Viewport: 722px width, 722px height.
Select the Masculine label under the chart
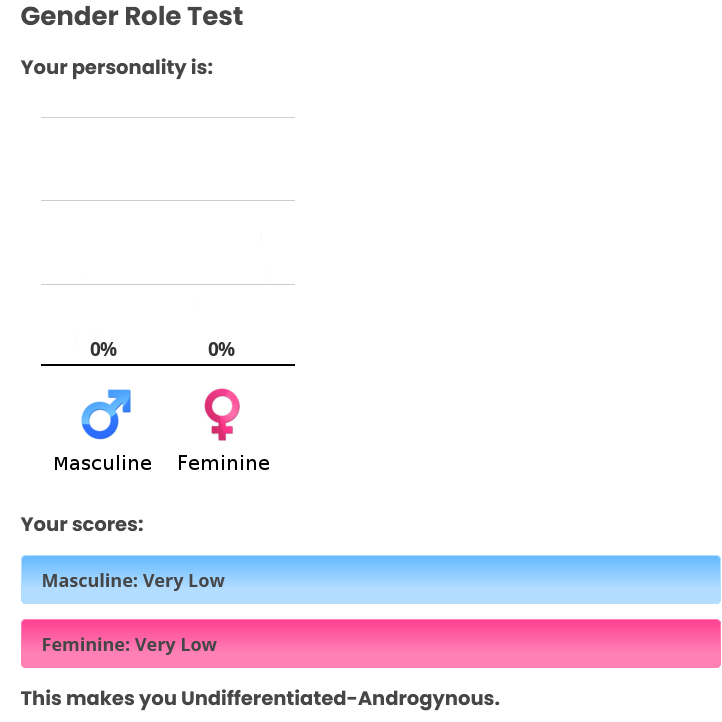tap(103, 463)
